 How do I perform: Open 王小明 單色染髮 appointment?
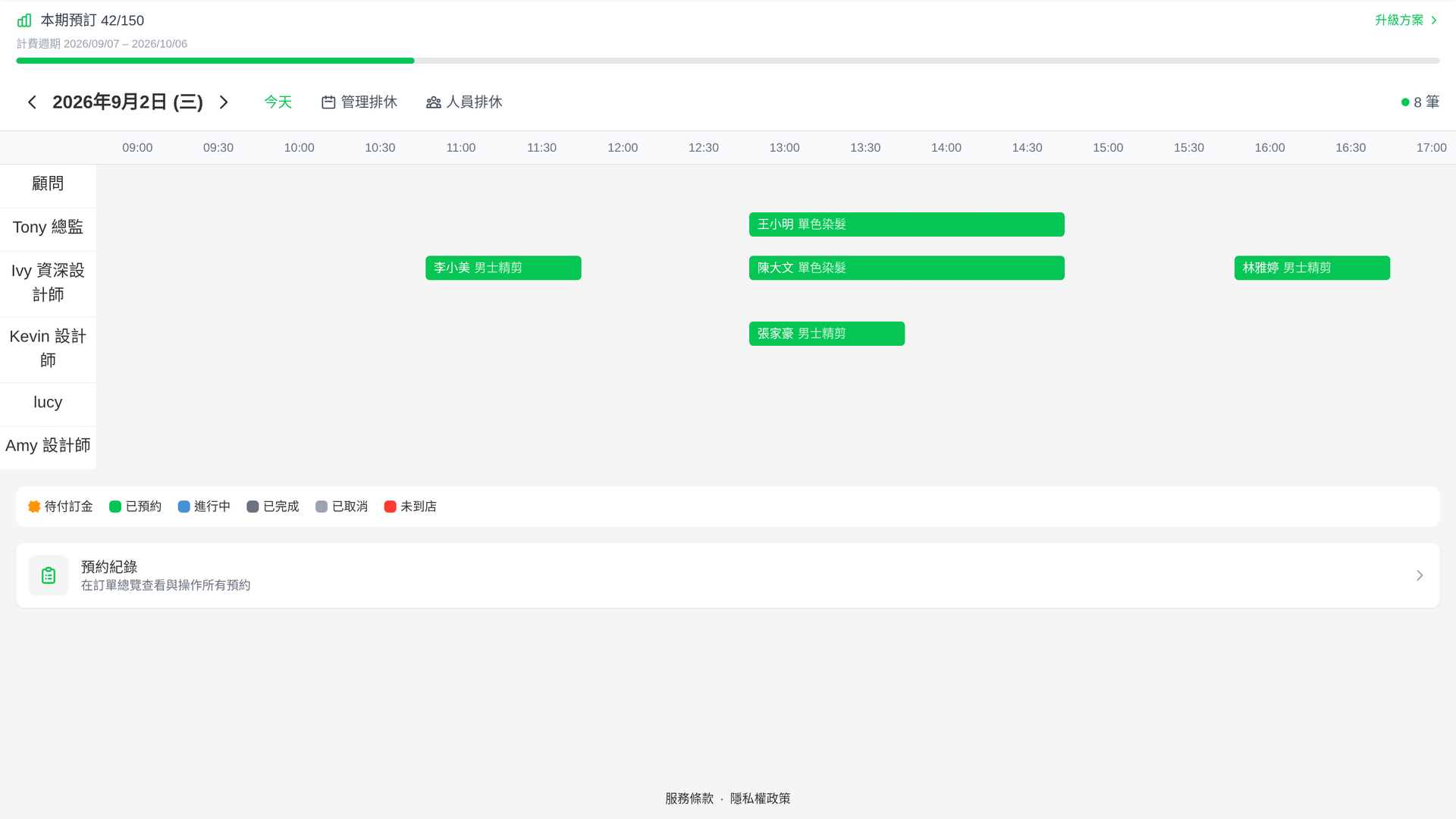point(906,224)
